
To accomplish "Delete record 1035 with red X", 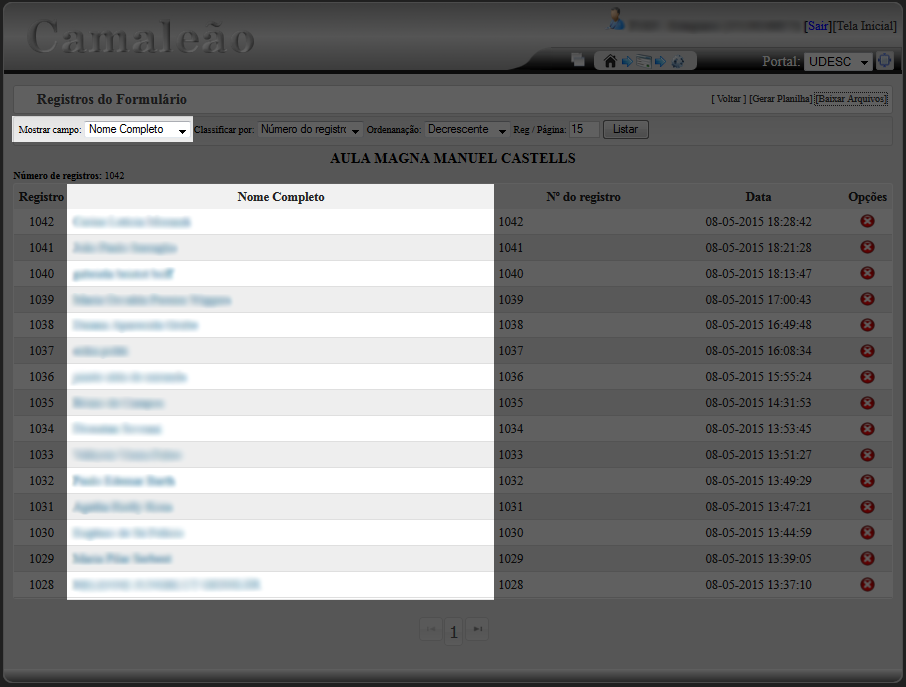I will click(x=867, y=403).
